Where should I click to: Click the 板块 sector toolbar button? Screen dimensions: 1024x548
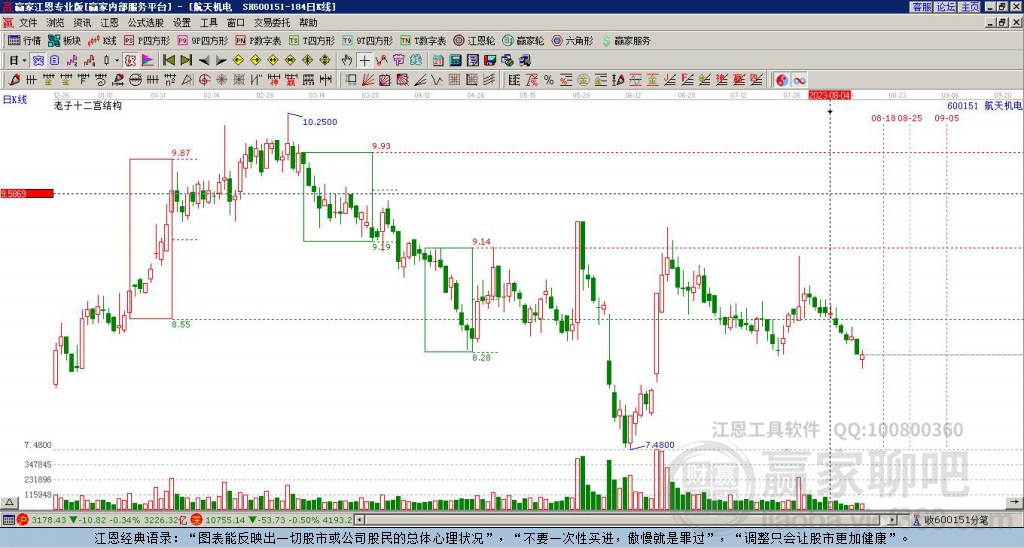pos(64,40)
